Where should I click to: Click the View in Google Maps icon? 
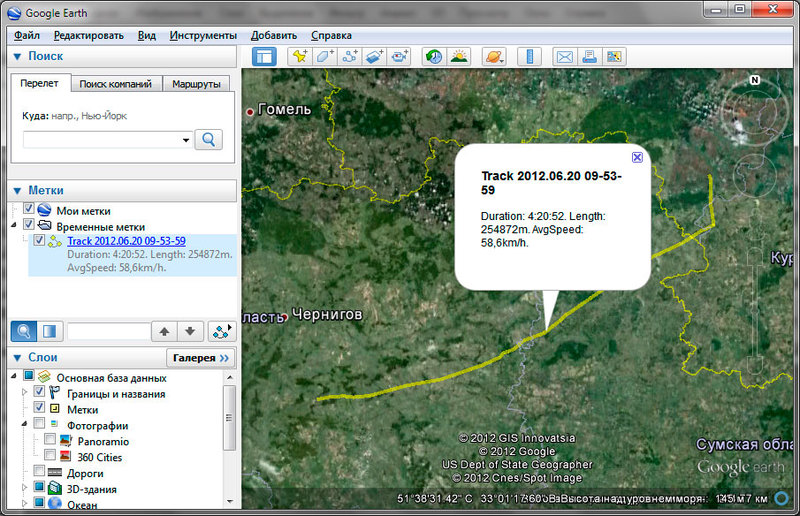[614, 57]
